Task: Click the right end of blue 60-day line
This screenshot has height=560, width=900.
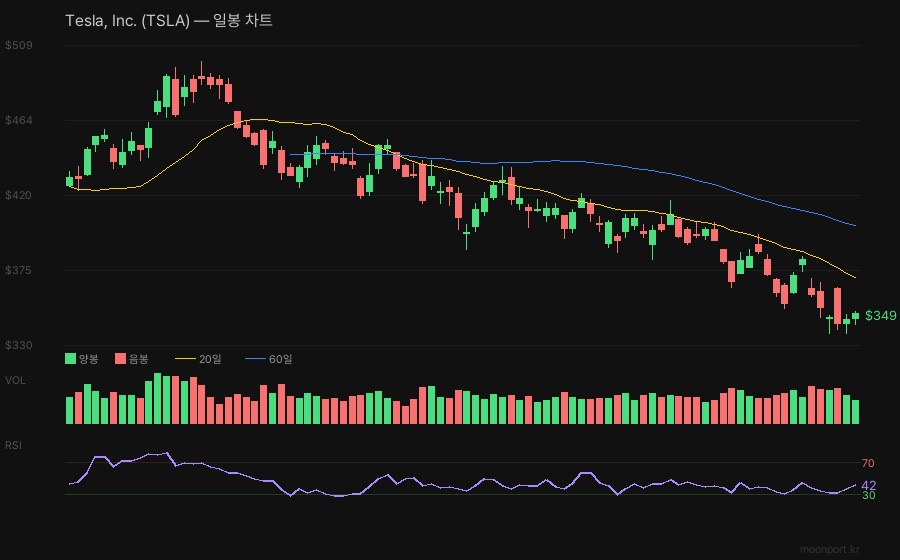Action: click(855, 225)
